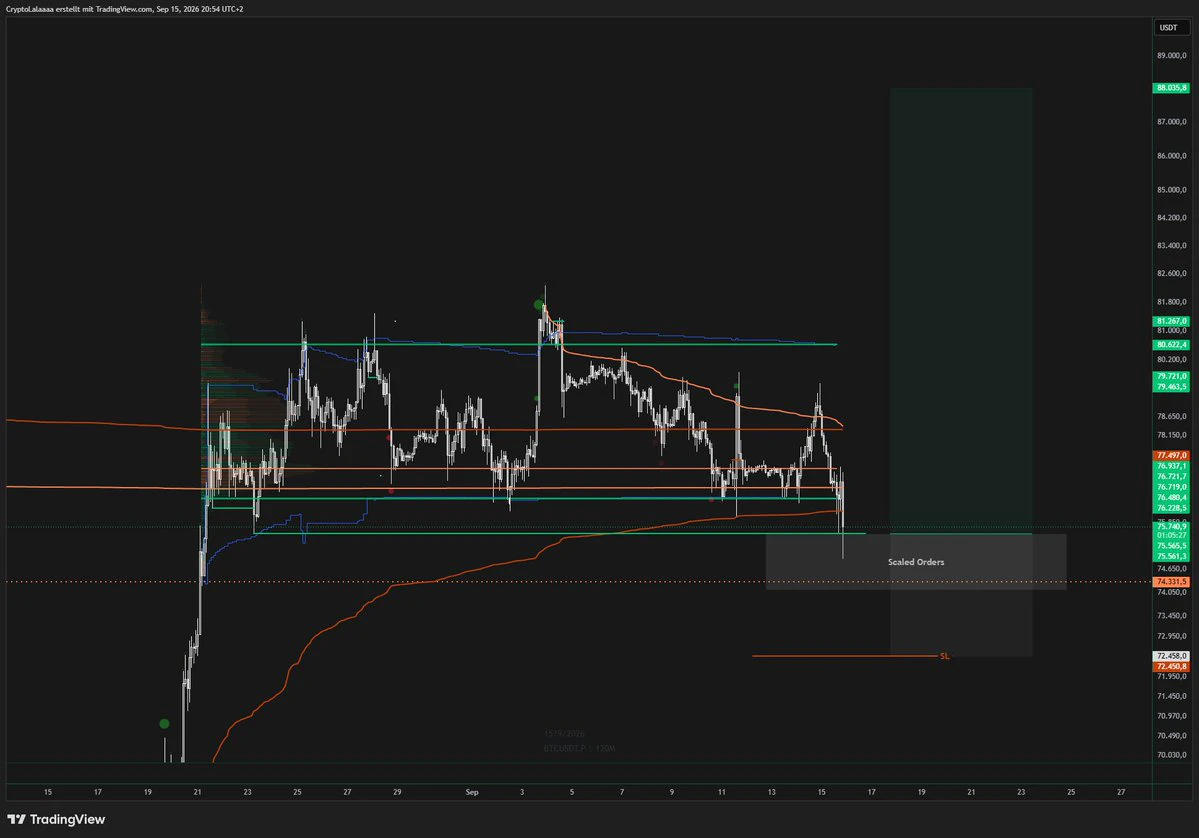Click the '29' date on time axis
1199x838 pixels.
[397, 792]
